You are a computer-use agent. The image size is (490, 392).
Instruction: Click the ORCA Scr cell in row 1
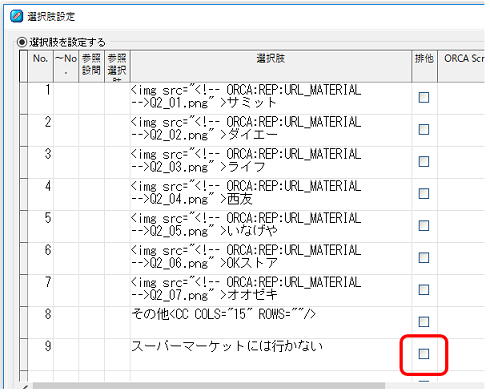pos(461,98)
